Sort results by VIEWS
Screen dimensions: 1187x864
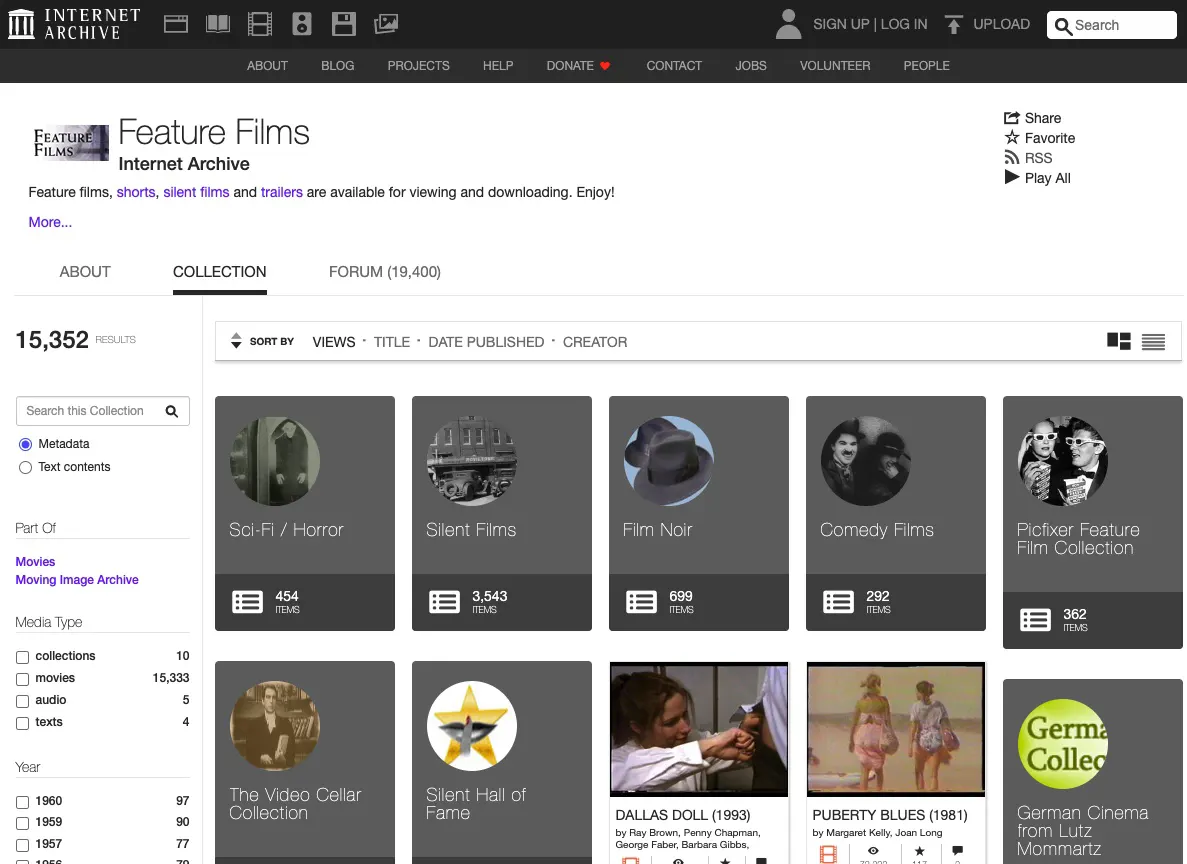334,342
